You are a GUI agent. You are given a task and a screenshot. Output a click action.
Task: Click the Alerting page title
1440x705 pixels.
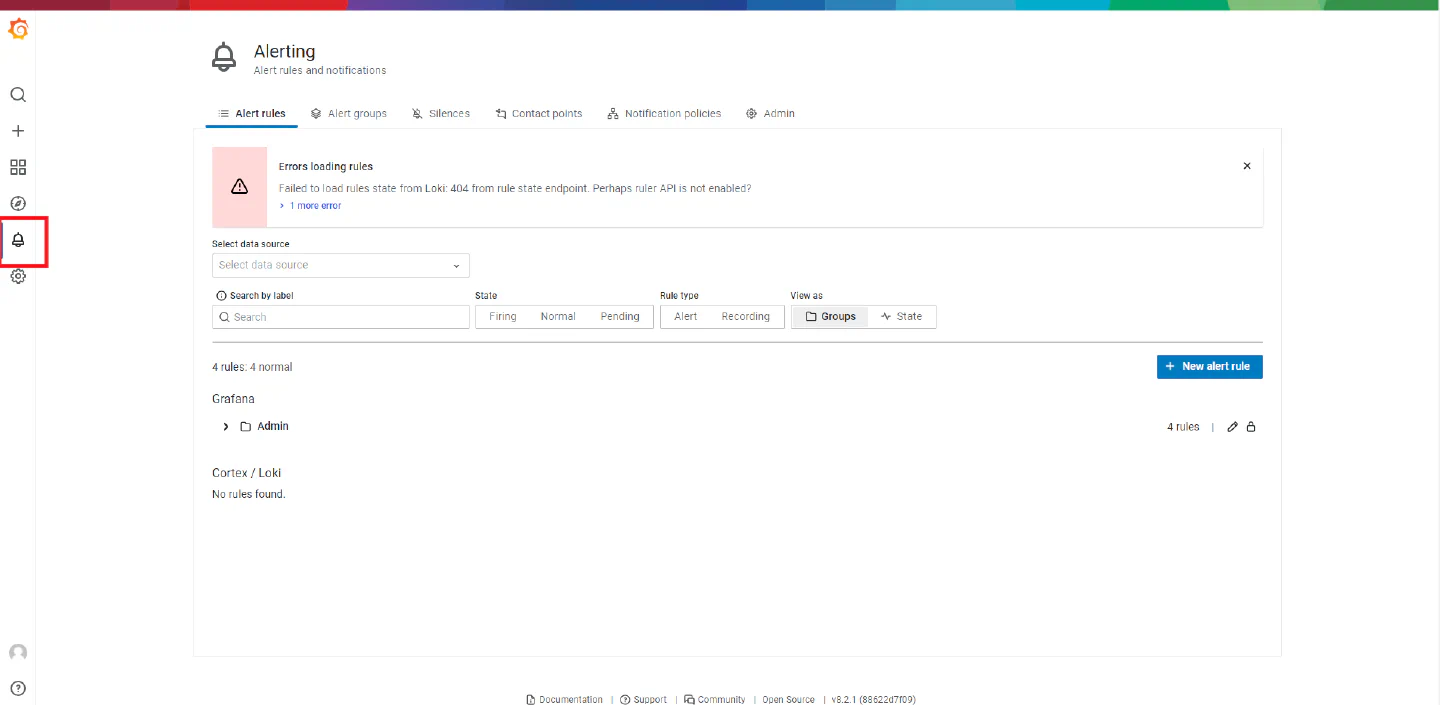[x=284, y=51]
